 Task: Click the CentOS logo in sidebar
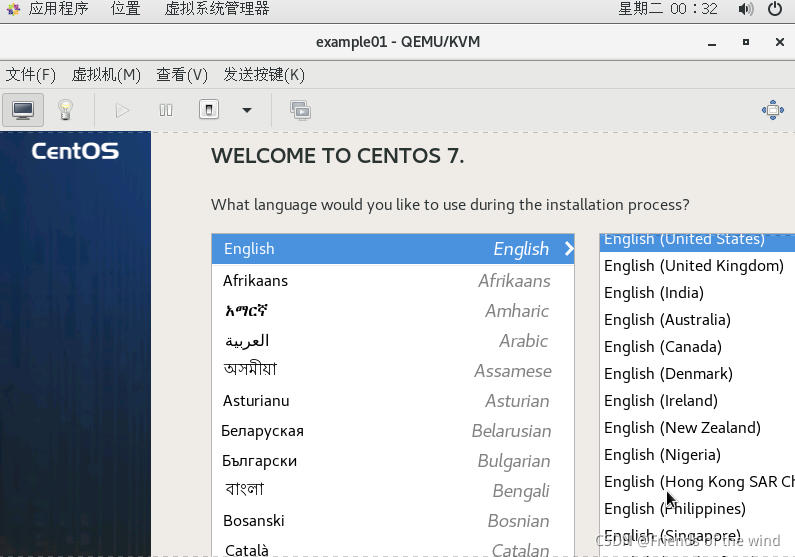[75, 151]
